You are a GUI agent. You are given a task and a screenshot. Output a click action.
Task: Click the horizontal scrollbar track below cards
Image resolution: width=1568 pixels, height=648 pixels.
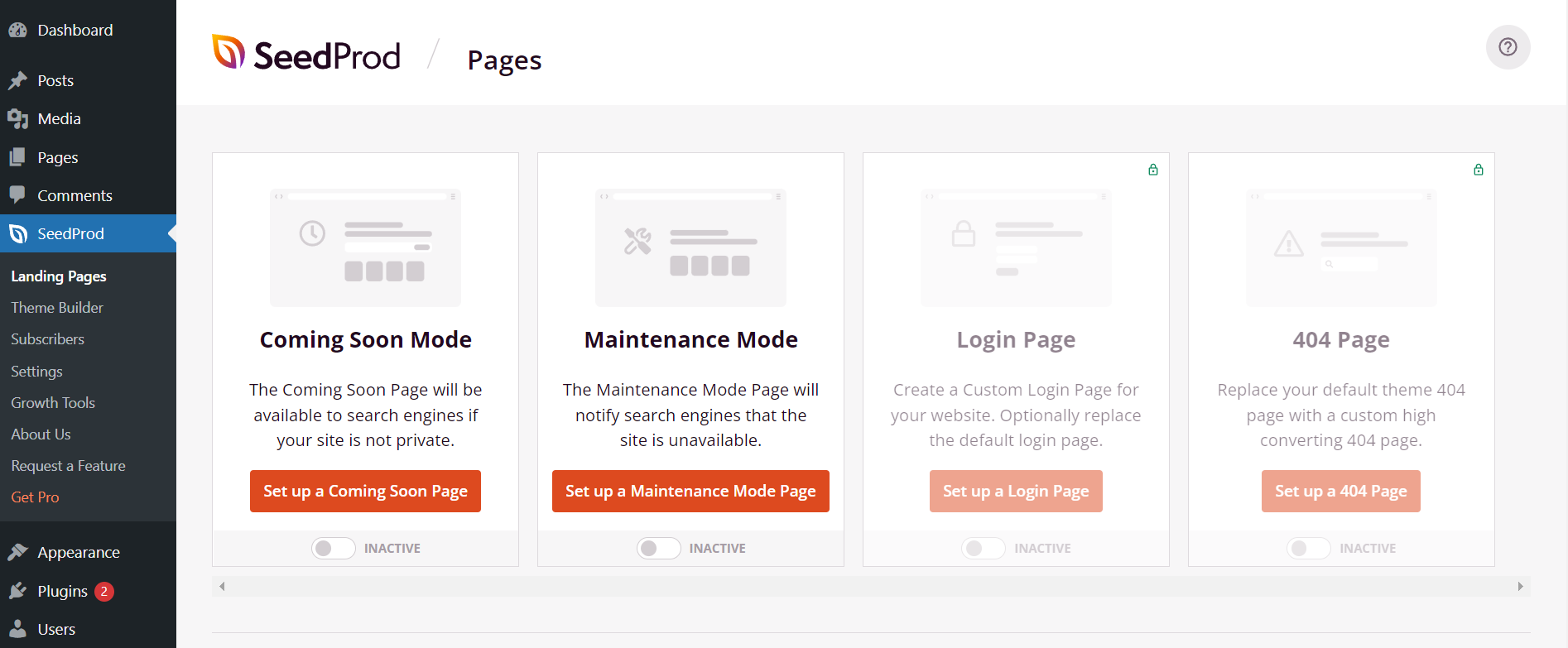871,587
